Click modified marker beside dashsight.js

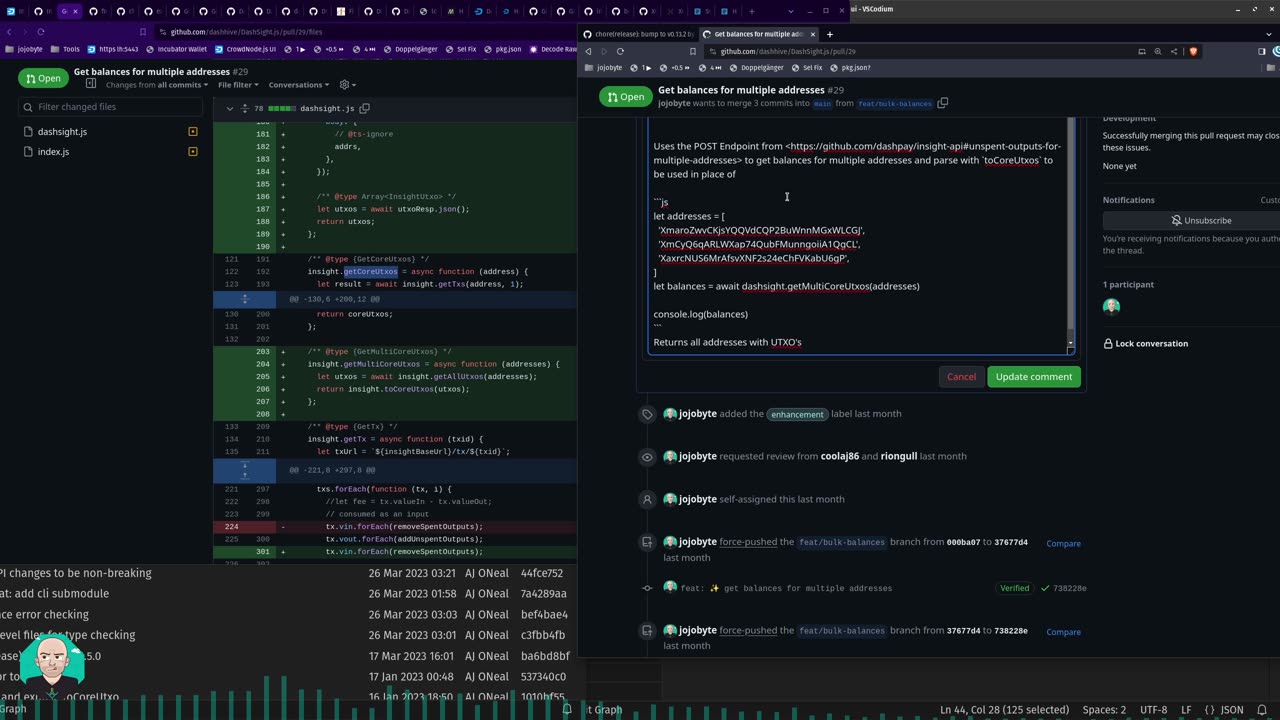[x=193, y=132]
